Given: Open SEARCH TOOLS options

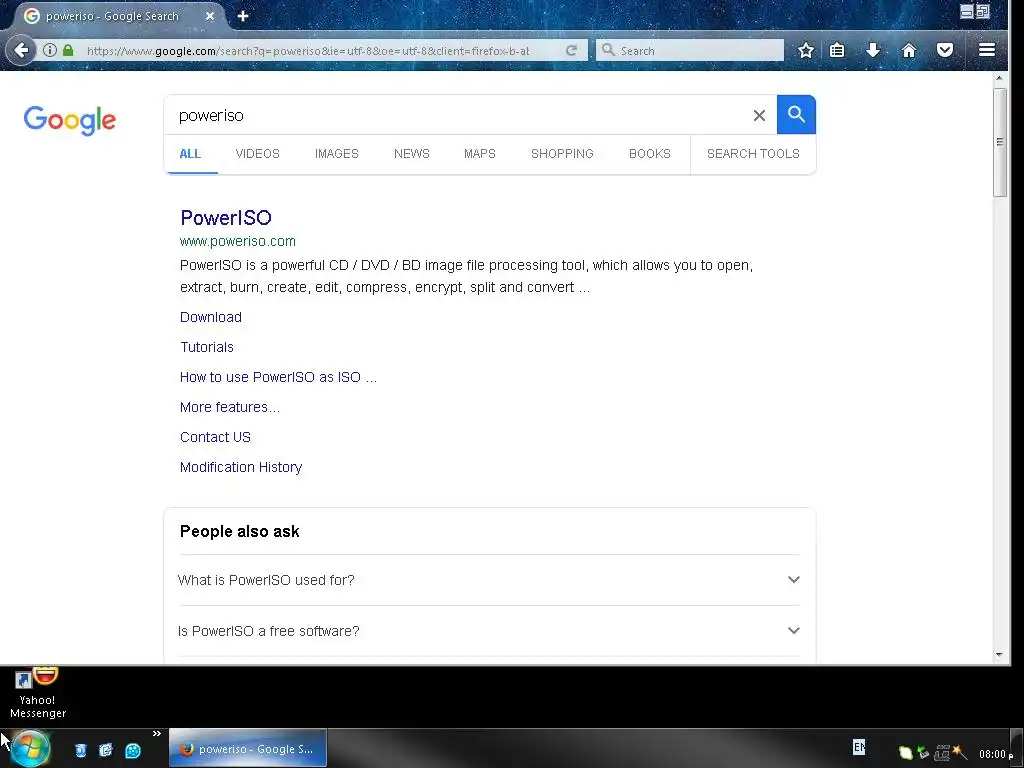Looking at the screenshot, I should click(x=753, y=154).
